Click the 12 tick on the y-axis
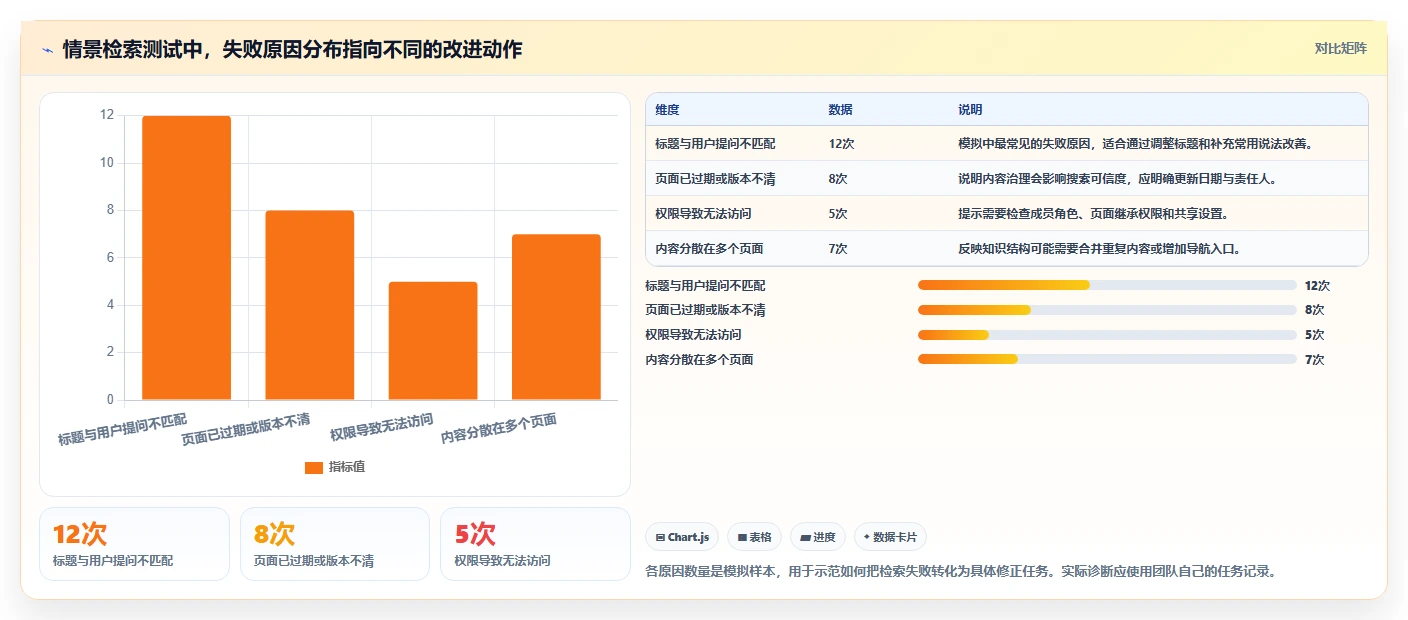The height and width of the screenshot is (620, 1408). coord(107,115)
